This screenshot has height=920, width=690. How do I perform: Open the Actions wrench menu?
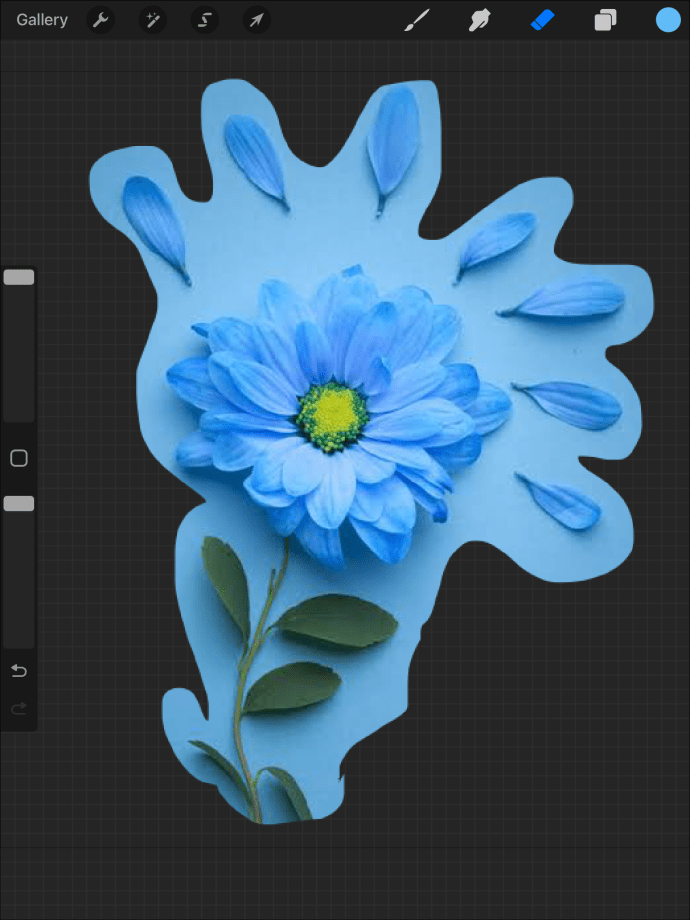(x=101, y=21)
